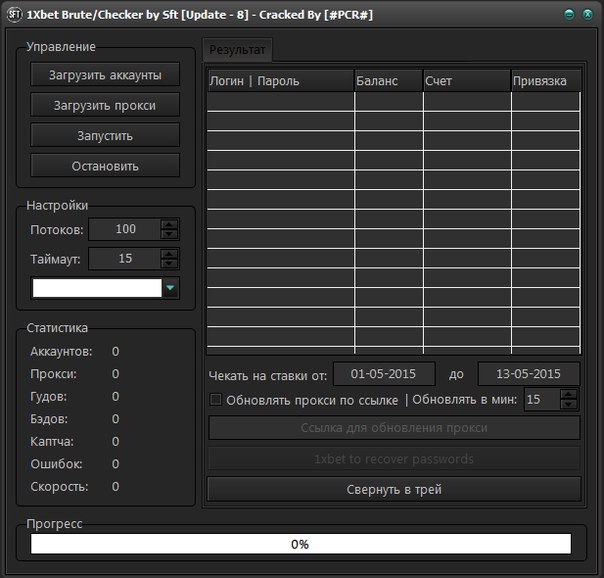Image resolution: width=604 pixels, height=578 pixels.
Task: Decrease the Потоков value with the down arrow
Action: (169, 234)
